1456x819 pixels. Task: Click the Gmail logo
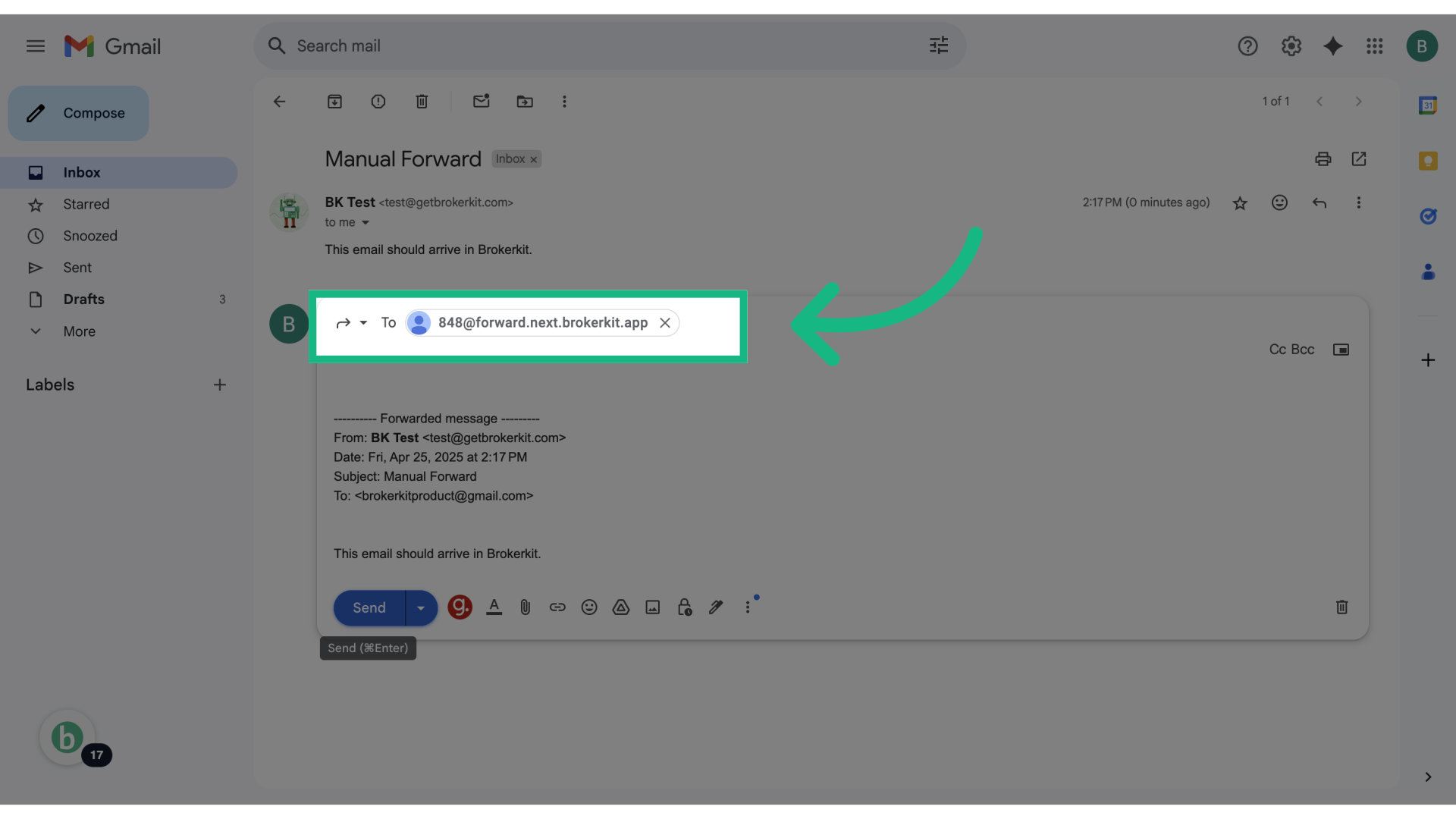click(x=112, y=46)
